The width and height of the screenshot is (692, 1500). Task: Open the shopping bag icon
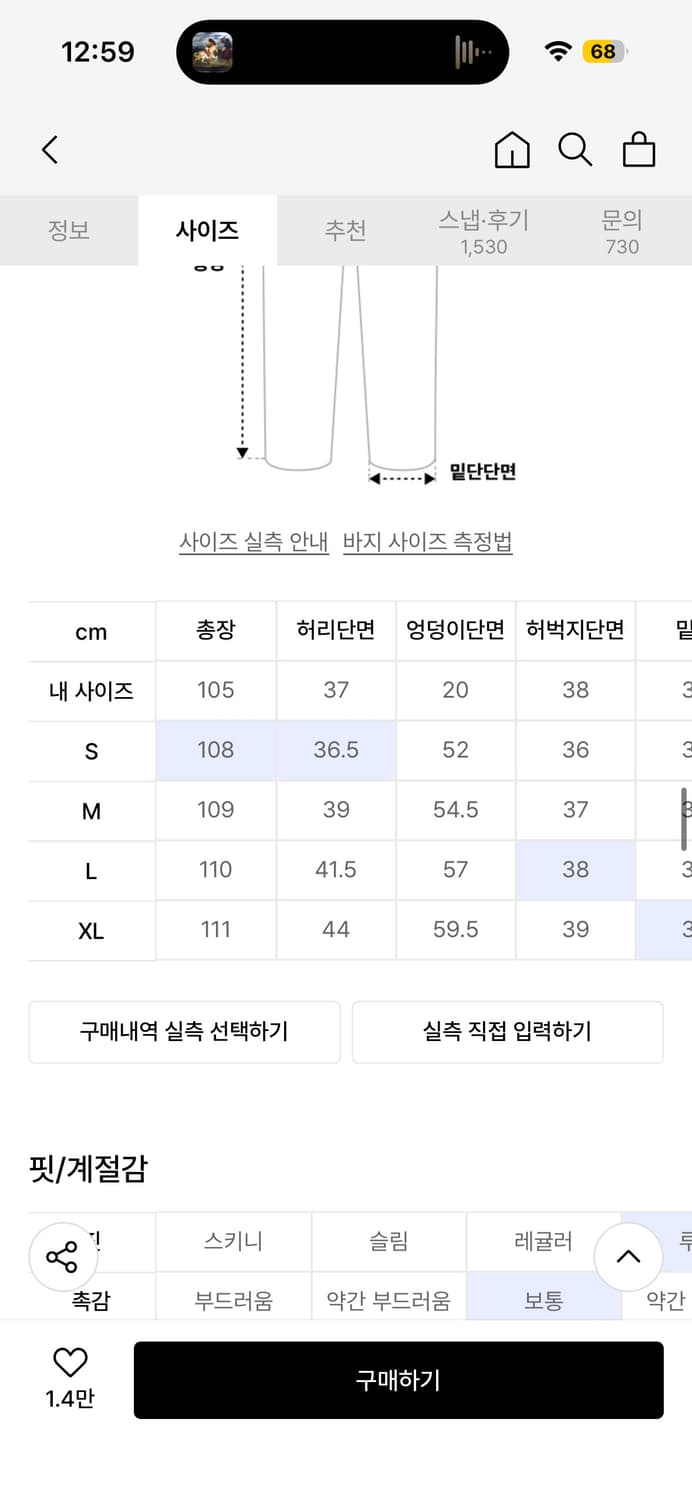coord(639,150)
